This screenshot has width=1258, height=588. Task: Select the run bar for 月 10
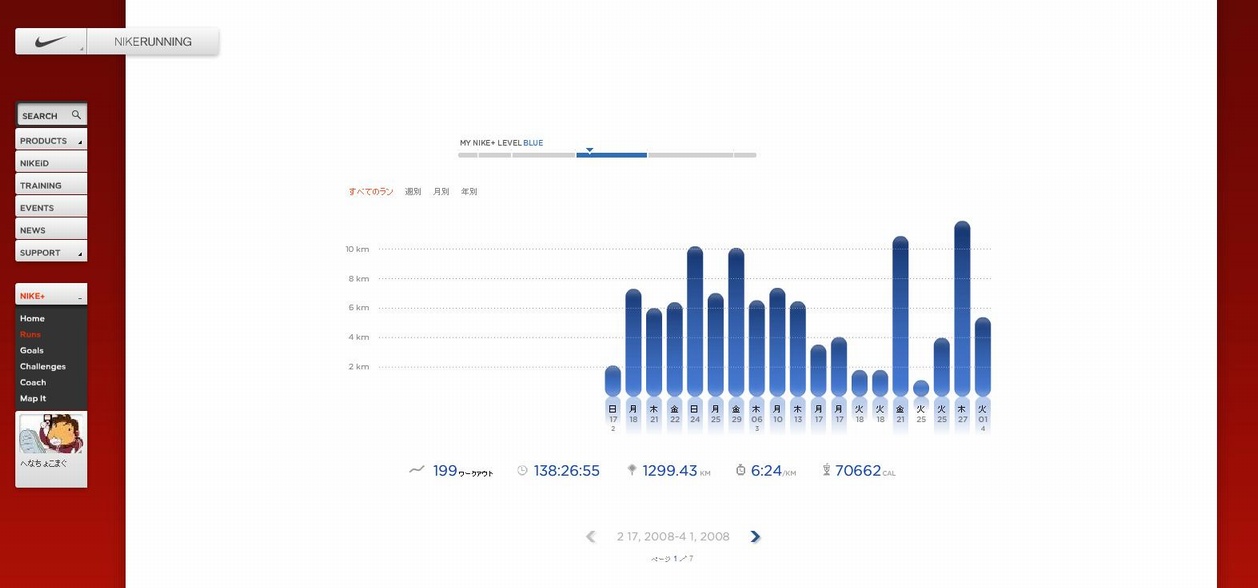coord(777,342)
